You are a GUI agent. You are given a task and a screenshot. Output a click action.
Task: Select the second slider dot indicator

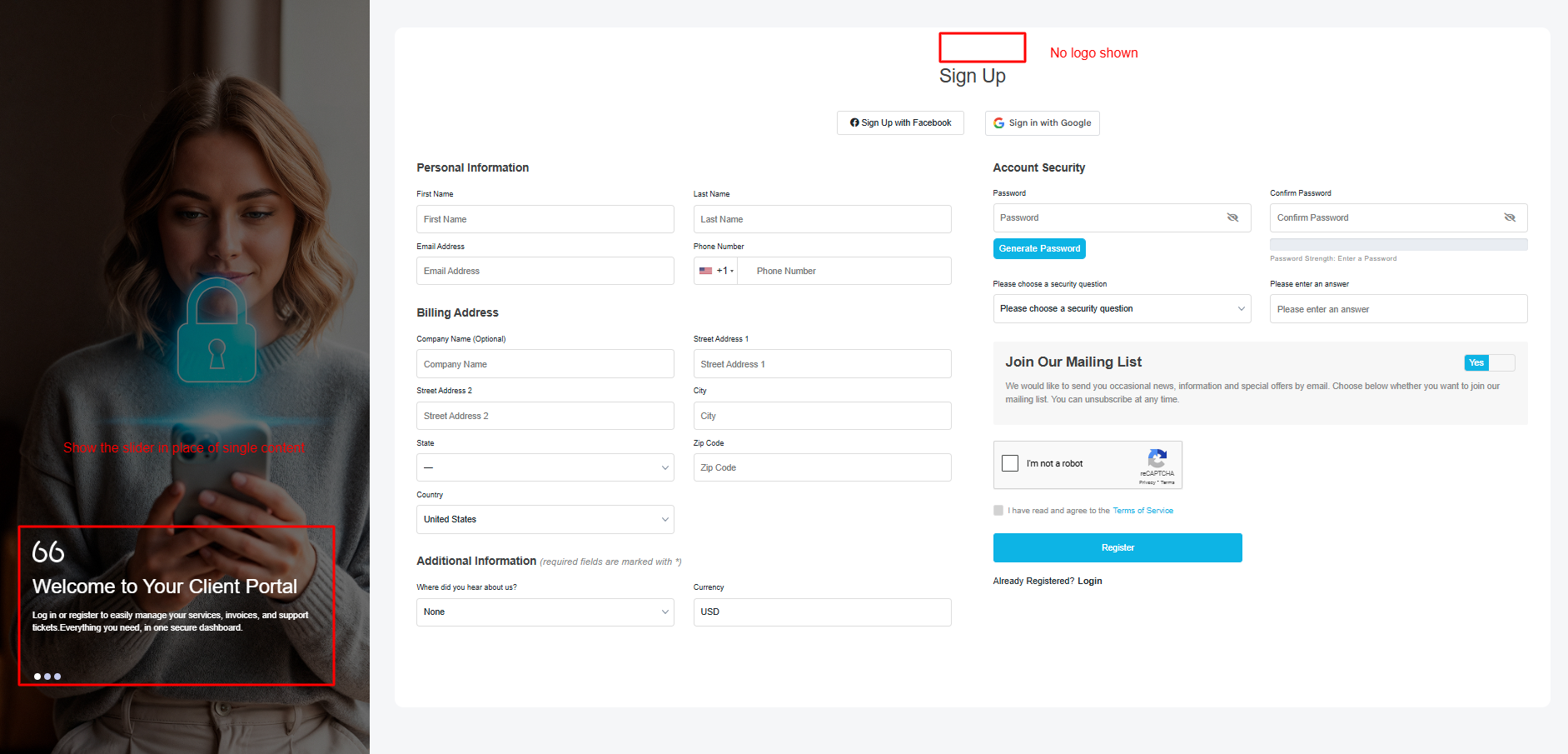coord(47,677)
